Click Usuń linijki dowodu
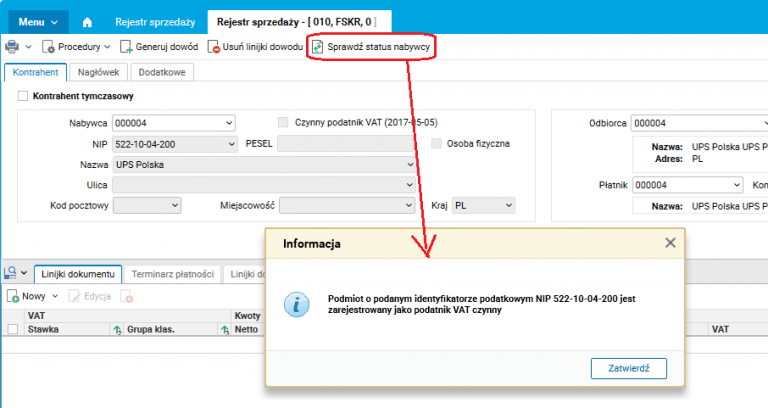 coord(255,47)
